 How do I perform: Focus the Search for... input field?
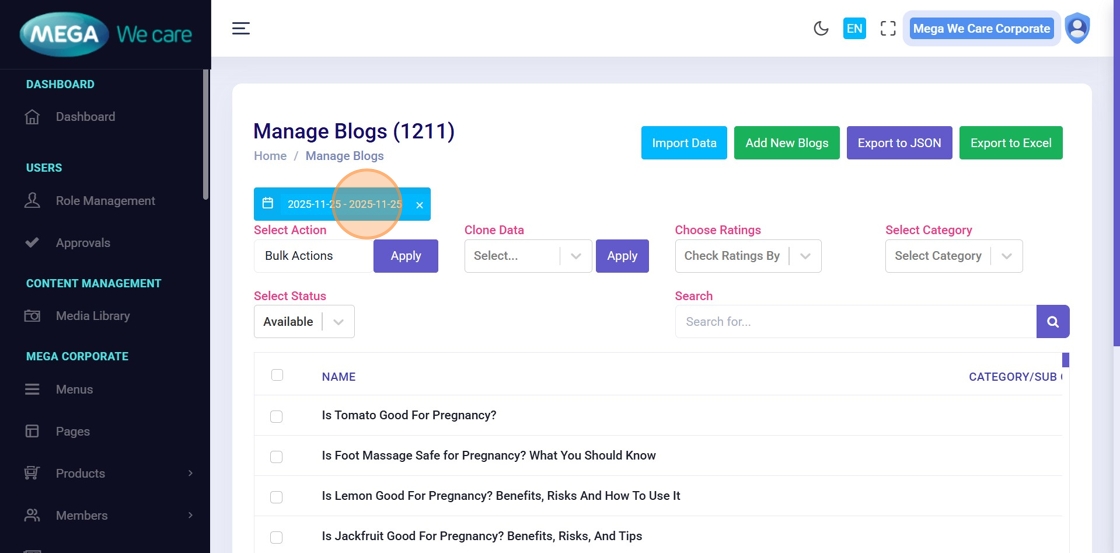(855, 322)
